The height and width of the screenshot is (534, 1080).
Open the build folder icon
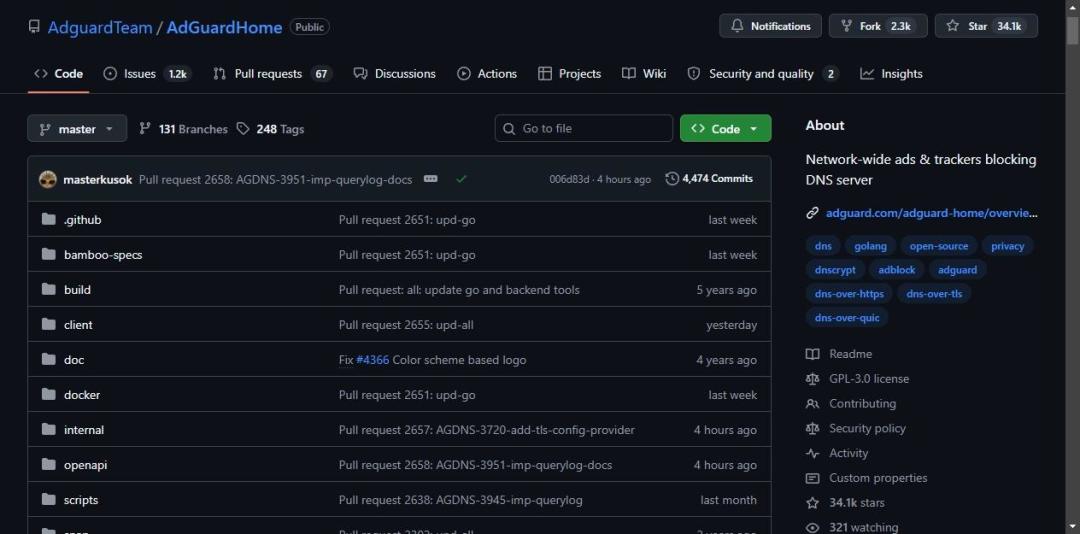(x=48, y=289)
